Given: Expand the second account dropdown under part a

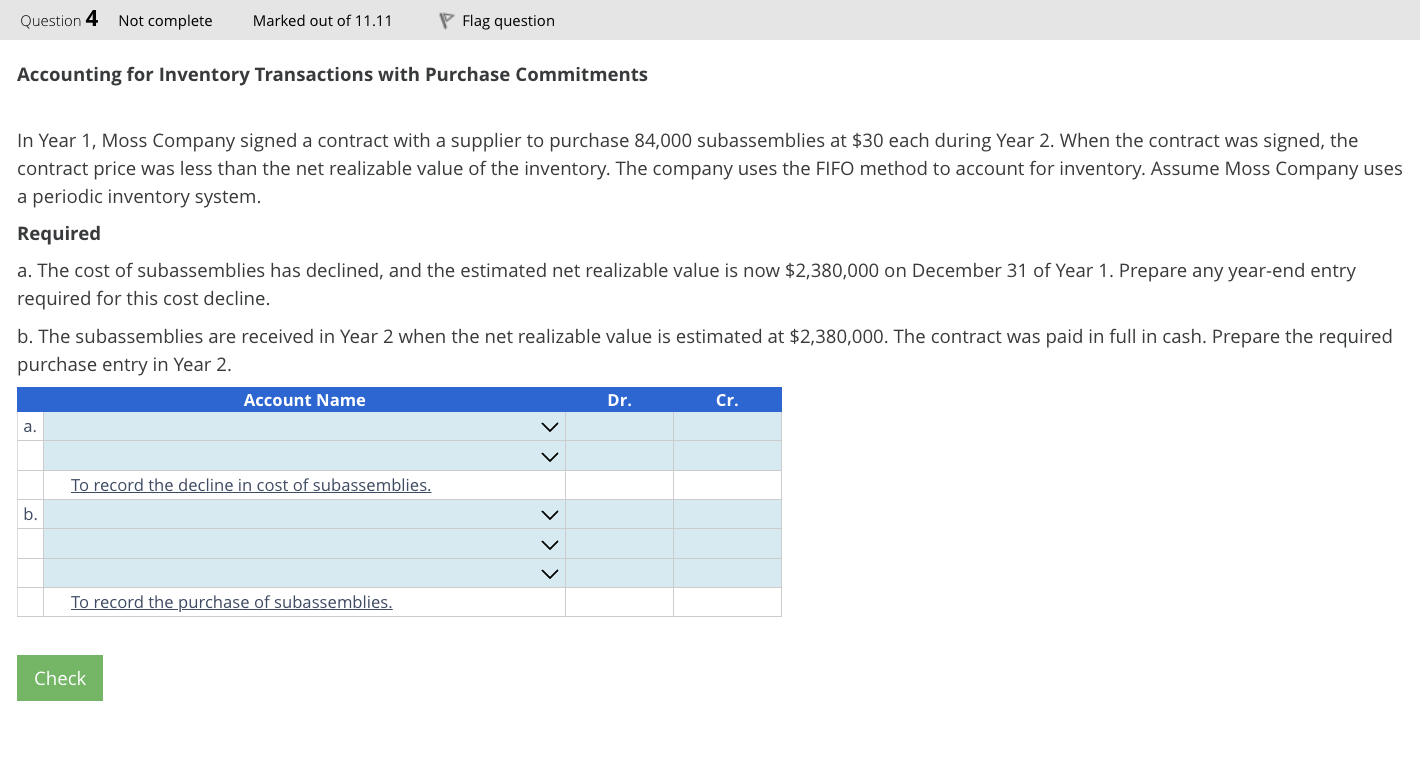Looking at the screenshot, I should 548,456.
